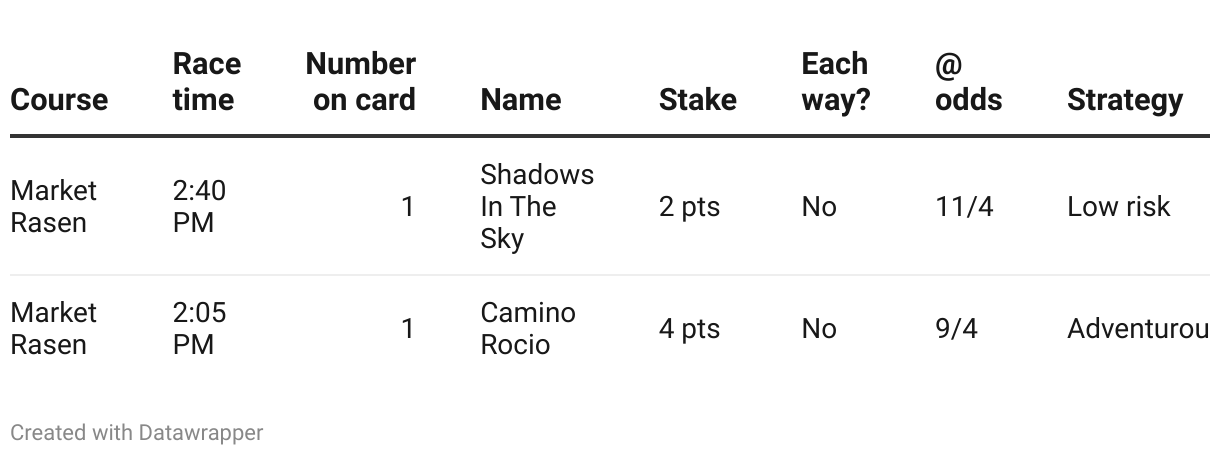Select the Camino Rocio name cell

point(527,329)
